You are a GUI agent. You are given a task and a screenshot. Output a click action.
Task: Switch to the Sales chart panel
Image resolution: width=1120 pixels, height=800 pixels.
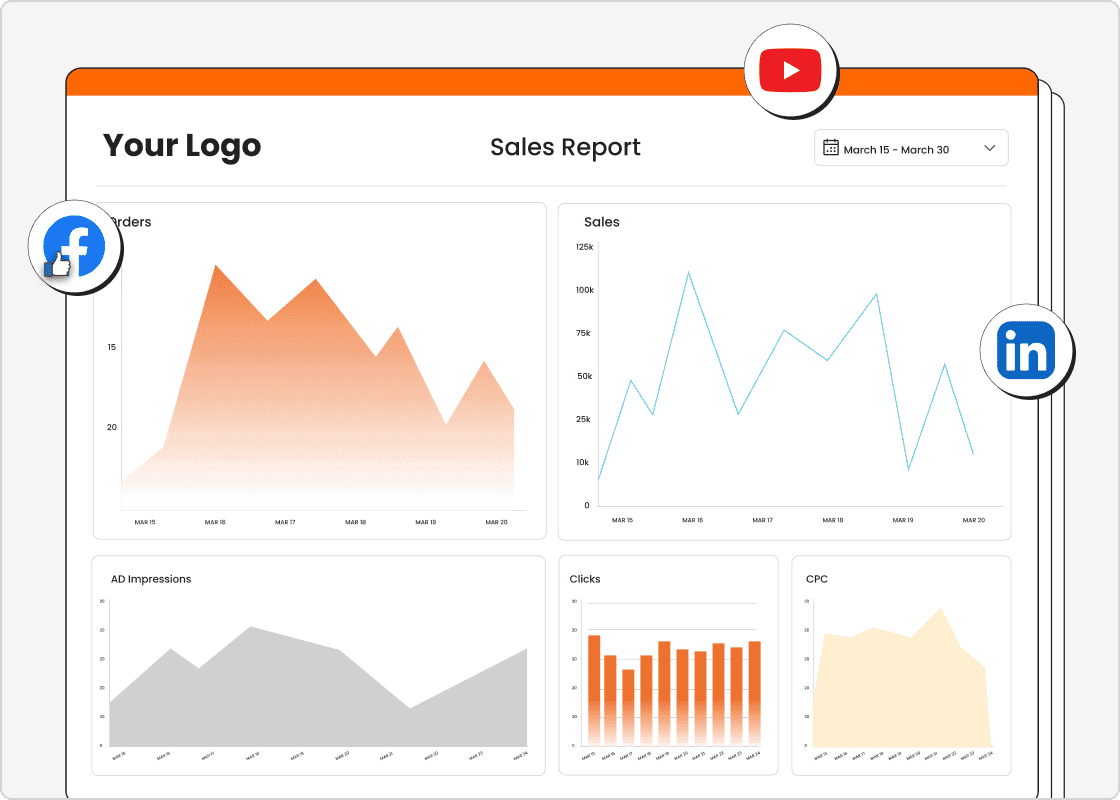click(x=784, y=370)
